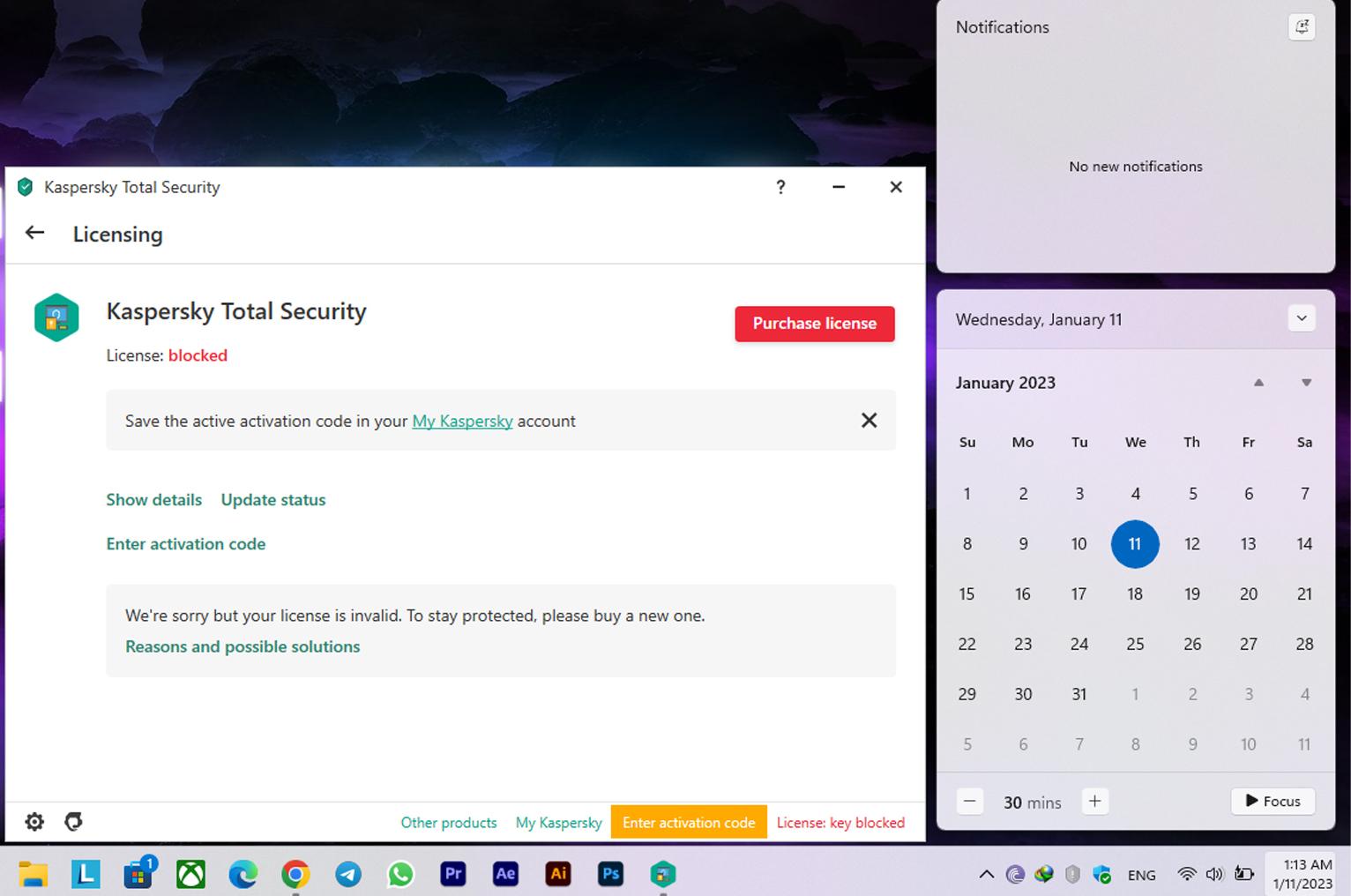
Task: Show hidden system tray icons
Action: point(987,875)
